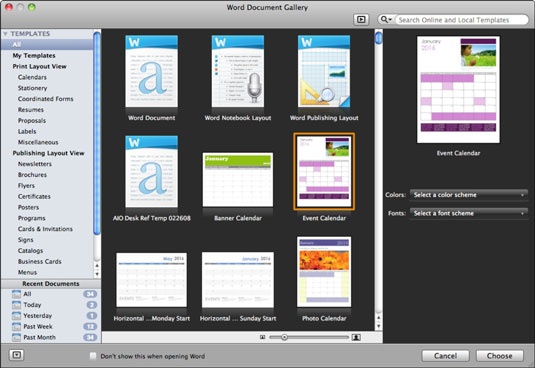Click the Today recent documents icon
The height and width of the screenshot is (368, 535).
click(16, 305)
